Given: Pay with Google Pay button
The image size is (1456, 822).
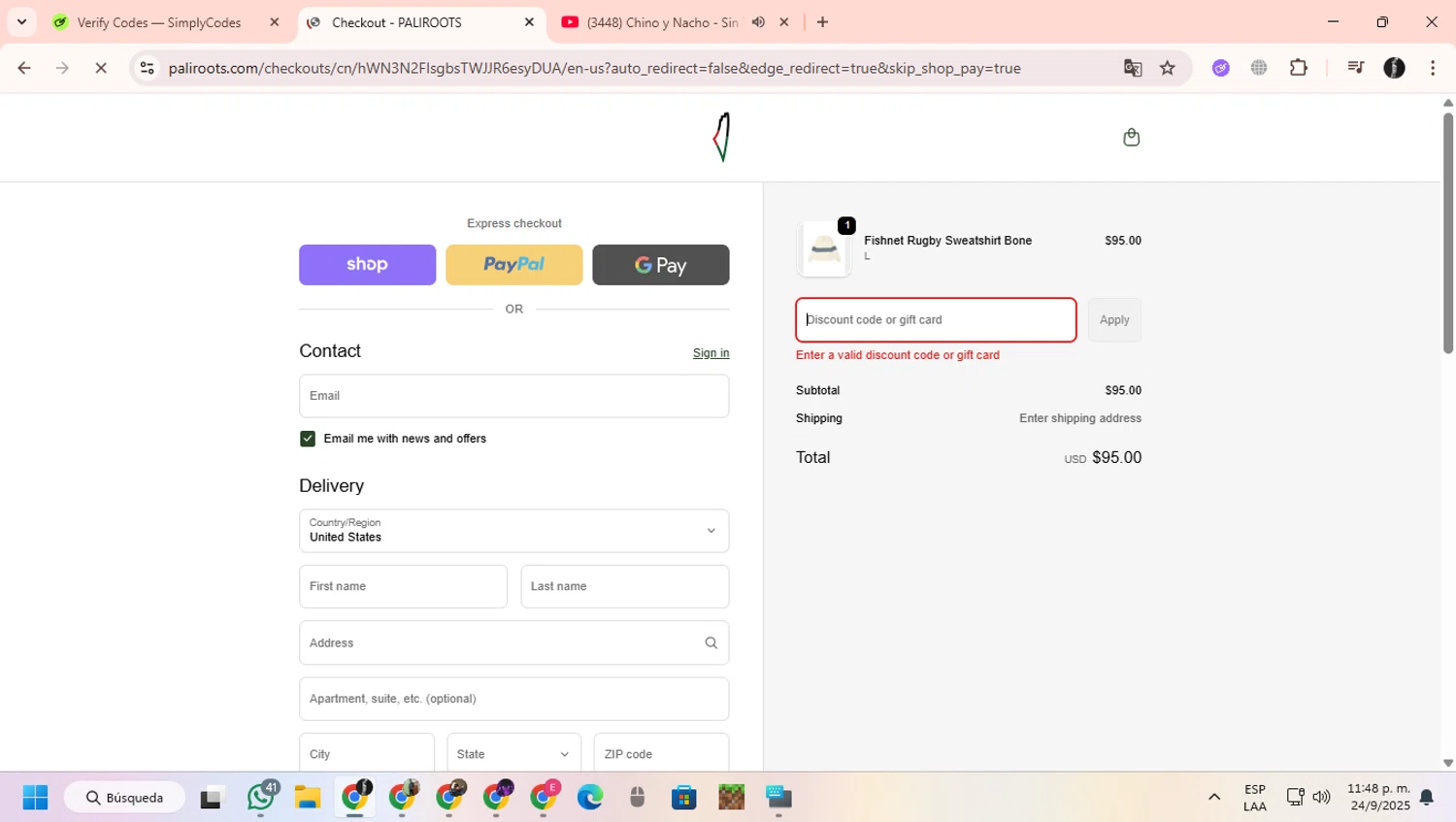Looking at the screenshot, I should click(661, 265).
